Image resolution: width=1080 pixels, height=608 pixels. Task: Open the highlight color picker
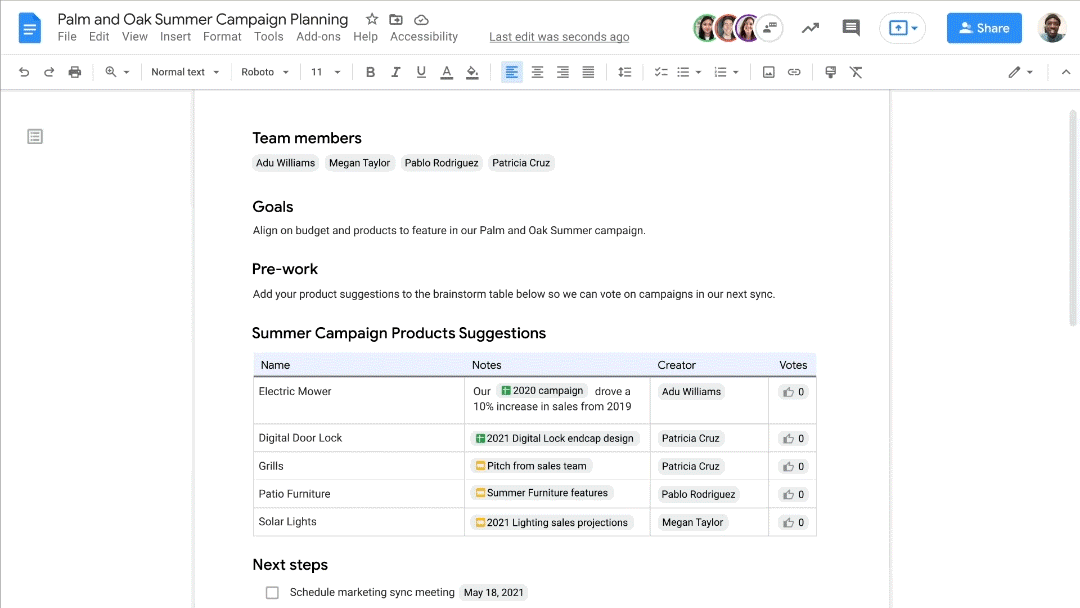[x=472, y=72]
